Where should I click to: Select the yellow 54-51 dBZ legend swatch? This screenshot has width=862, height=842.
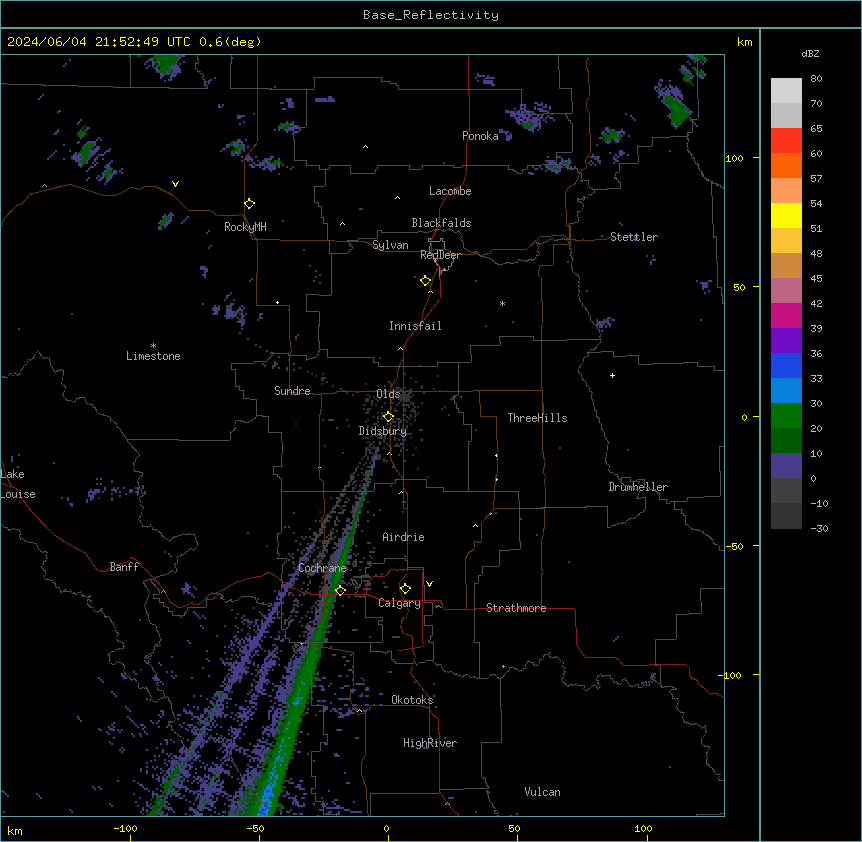[x=786, y=215]
